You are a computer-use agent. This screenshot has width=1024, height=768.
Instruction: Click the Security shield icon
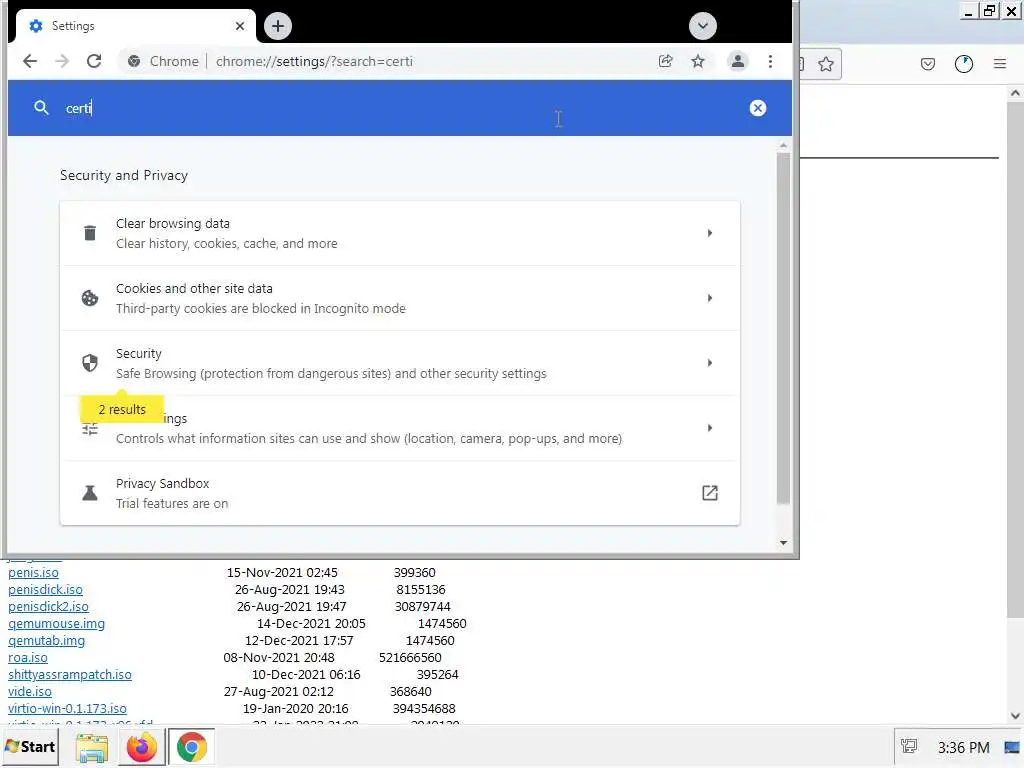[x=90, y=363]
